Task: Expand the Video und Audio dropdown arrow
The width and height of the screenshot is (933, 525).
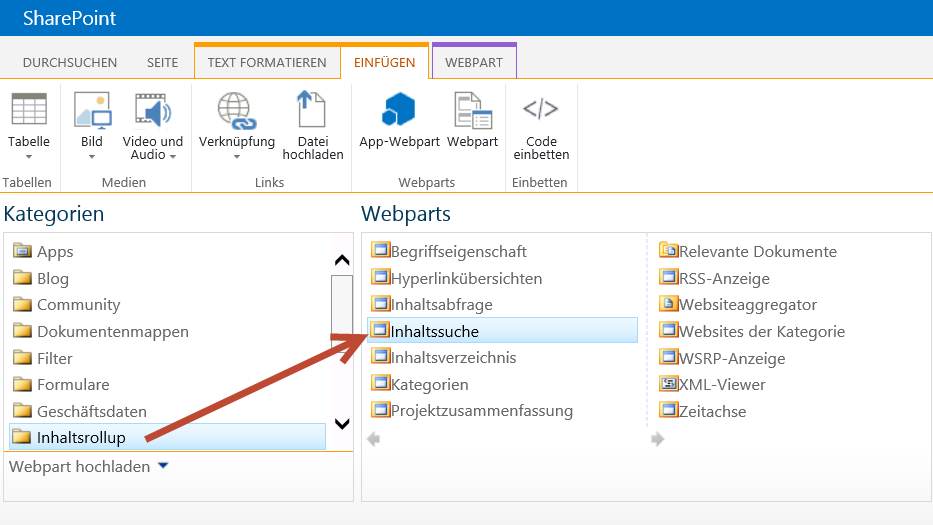Action: tap(173, 157)
